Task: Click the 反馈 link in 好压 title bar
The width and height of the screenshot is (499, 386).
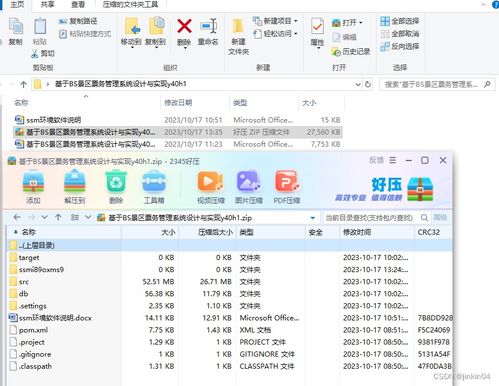Action: click(376, 160)
